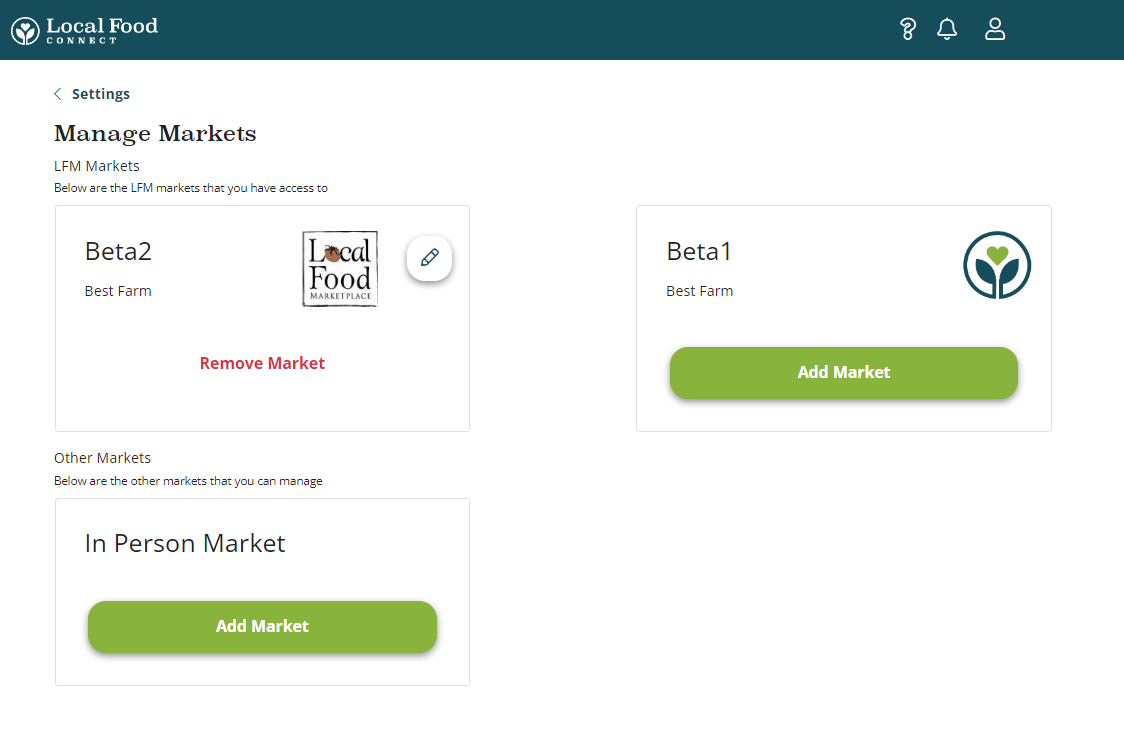
Task: Edit the Beta2 market with pencil icon
Action: [x=430, y=258]
